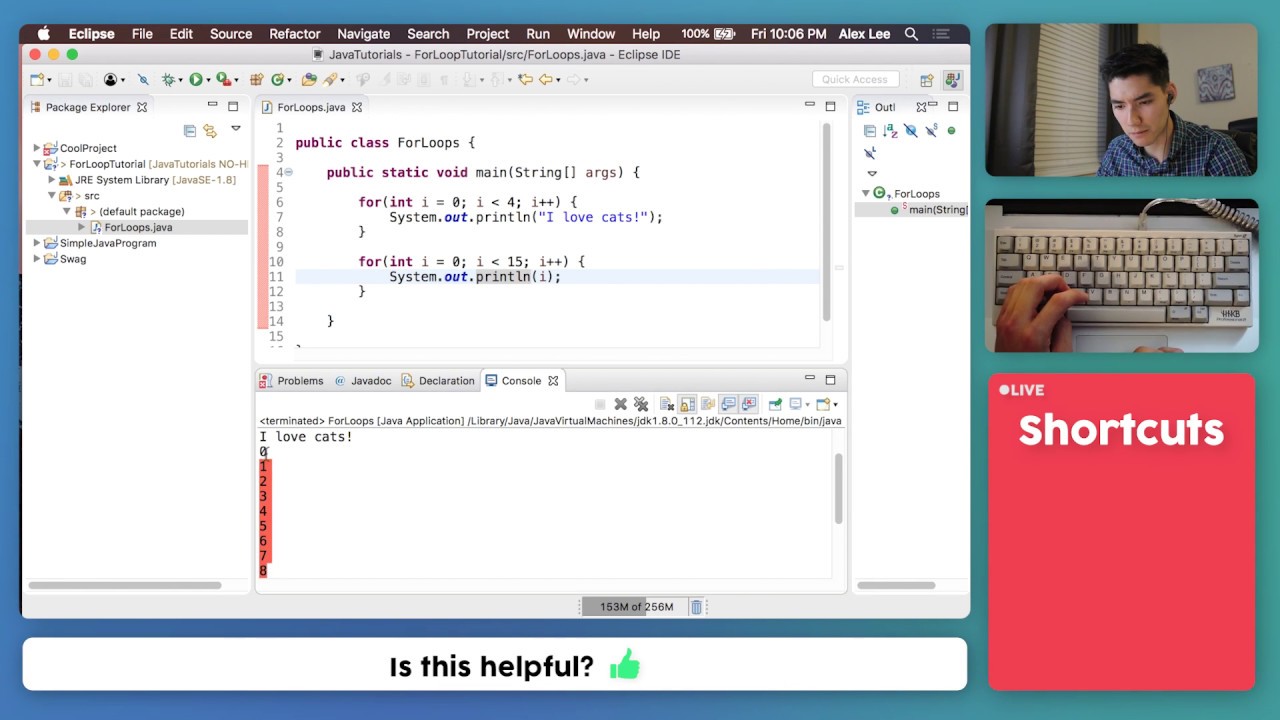Screen dimensions: 1280x720
Task: Click the green Run button in toolbar
Action: tap(196, 79)
